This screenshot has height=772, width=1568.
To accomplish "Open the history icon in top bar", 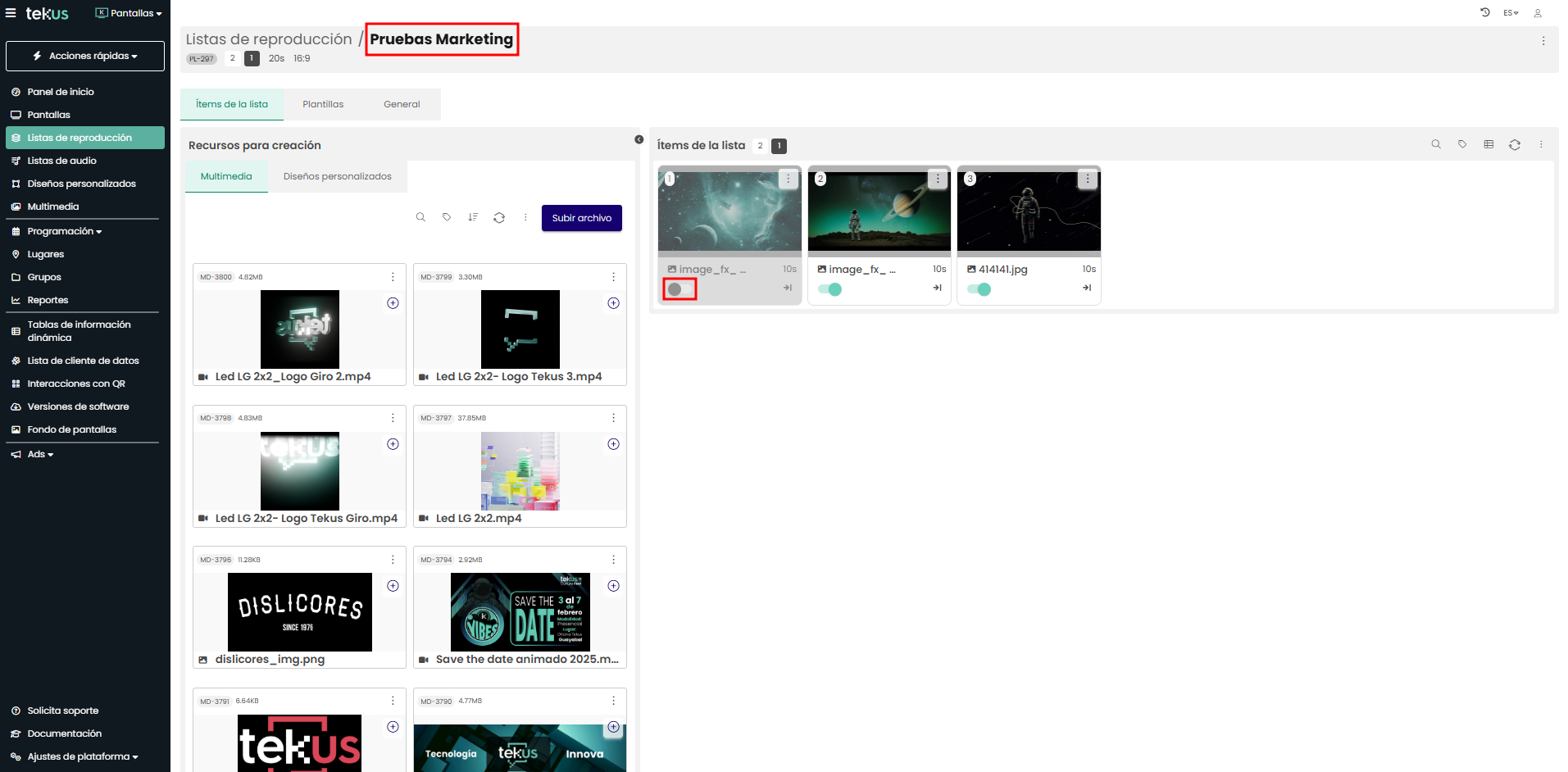I will (1485, 13).
